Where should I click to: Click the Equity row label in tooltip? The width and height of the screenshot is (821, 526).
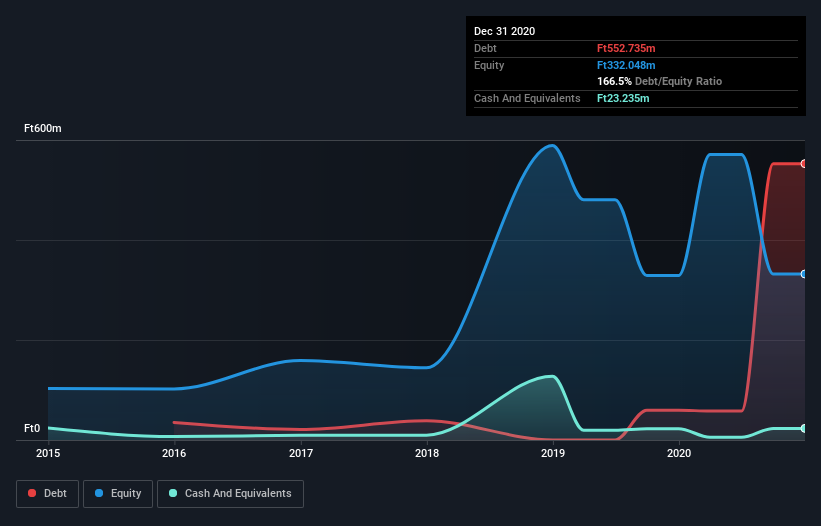point(489,65)
